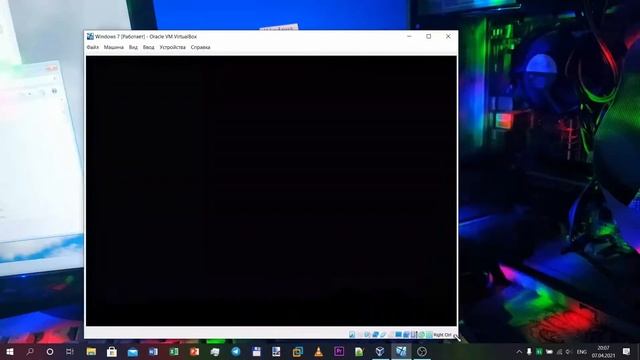Image resolution: width=640 pixels, height=360 pixels.
Task: Open Adobe Premiere Pro from taskbar
Action: coord(339,351)
